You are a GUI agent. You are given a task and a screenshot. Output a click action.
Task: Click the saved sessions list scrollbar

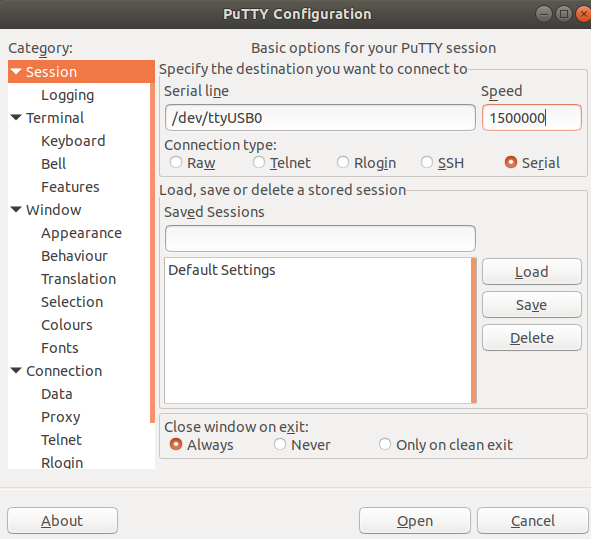[474, 331]
